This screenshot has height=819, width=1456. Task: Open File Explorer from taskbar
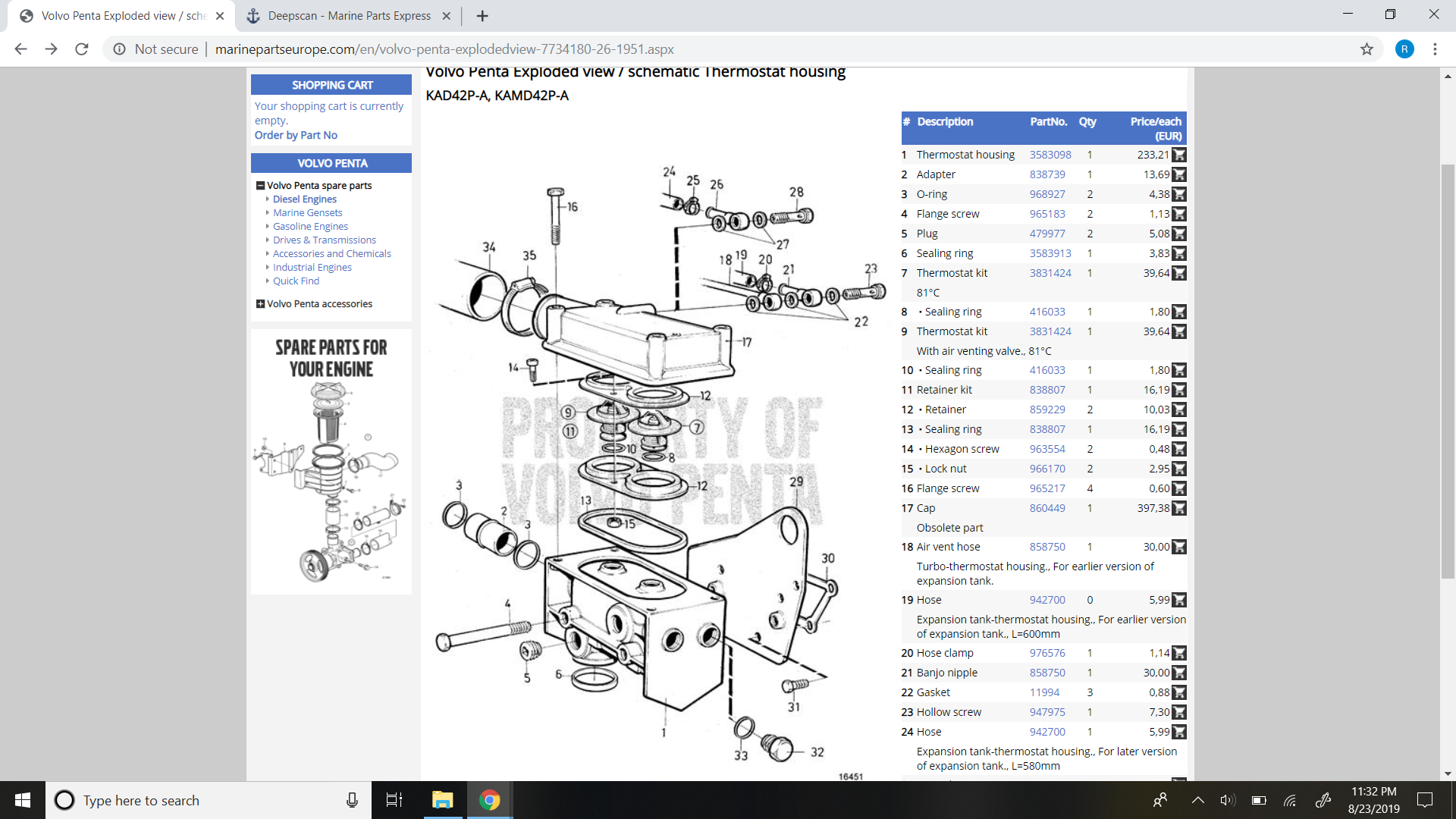[x=442, y=800]
